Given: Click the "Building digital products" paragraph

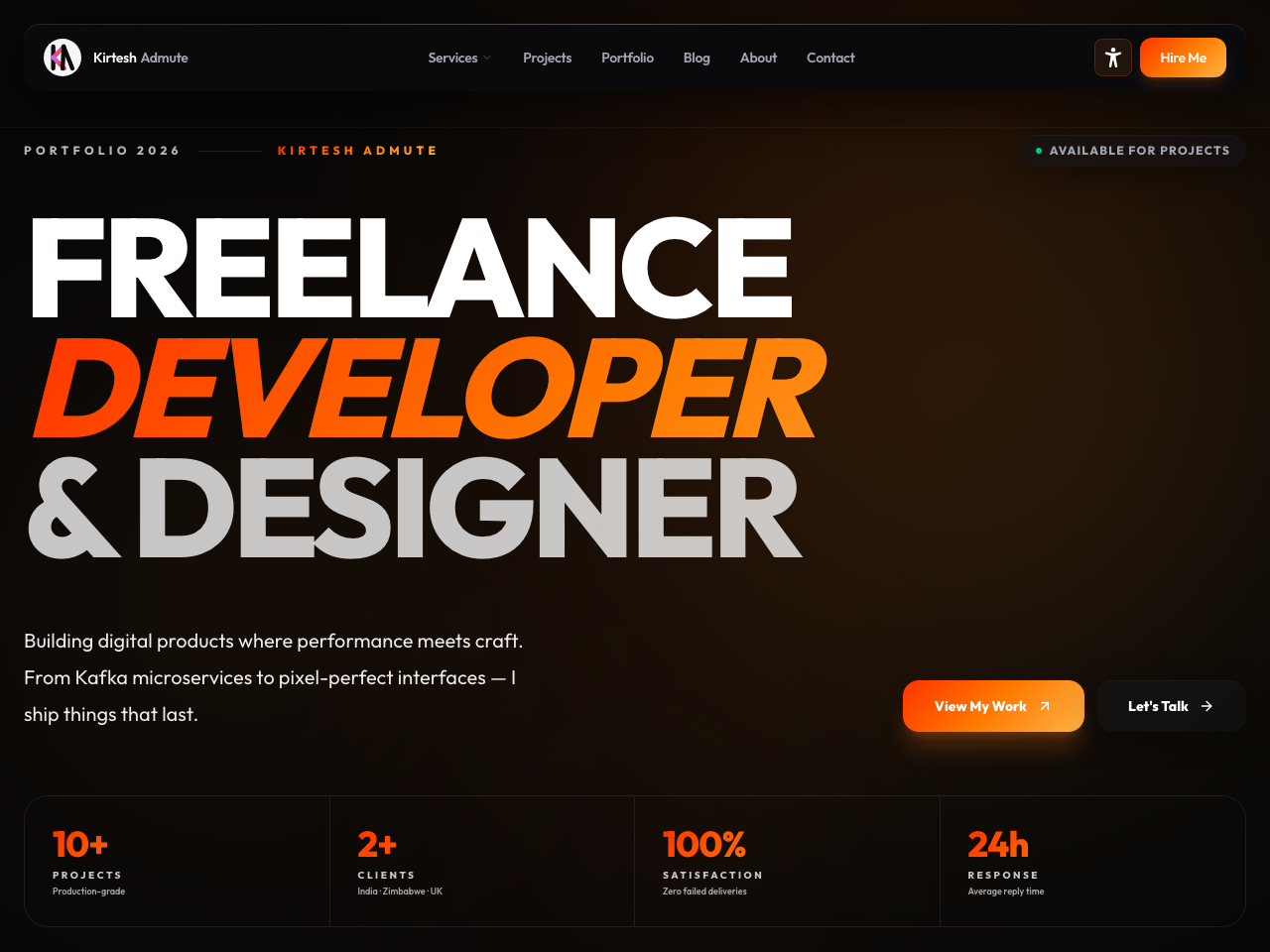Looking at the screenshot, I should coord(273,677).
